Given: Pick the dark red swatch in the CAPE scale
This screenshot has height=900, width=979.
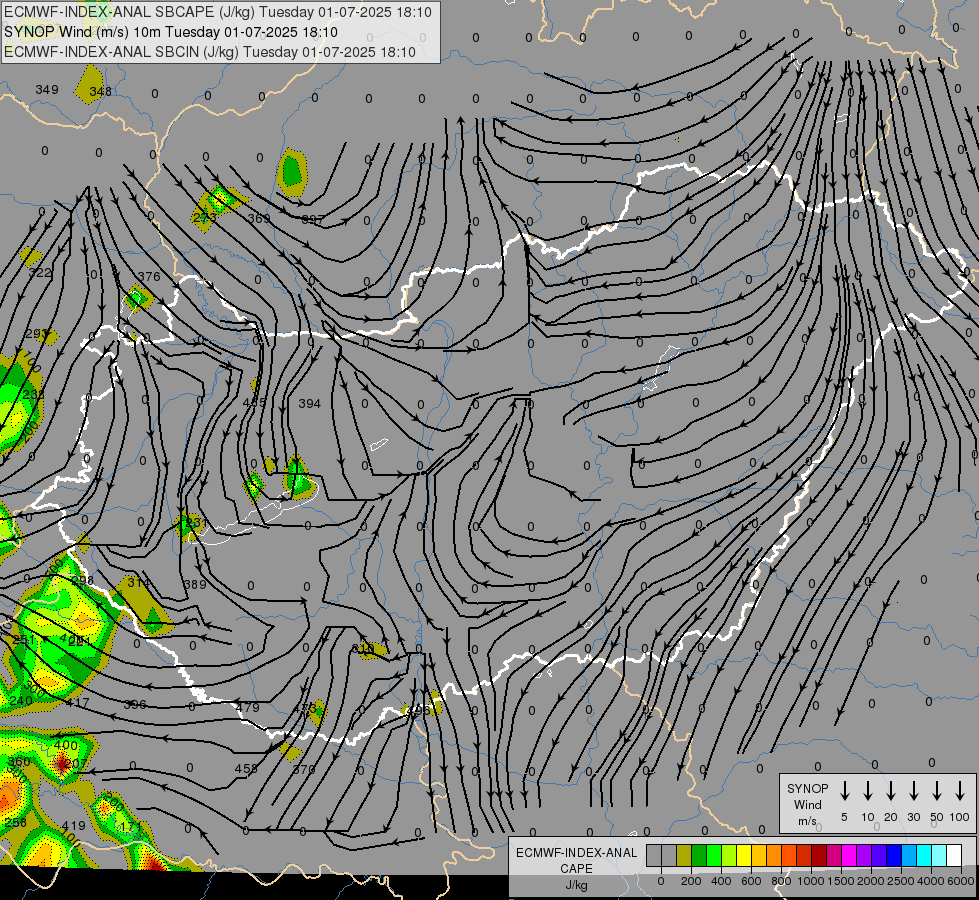Looking at the screenshot, I should pyautogui.click(x=819, y=855).
